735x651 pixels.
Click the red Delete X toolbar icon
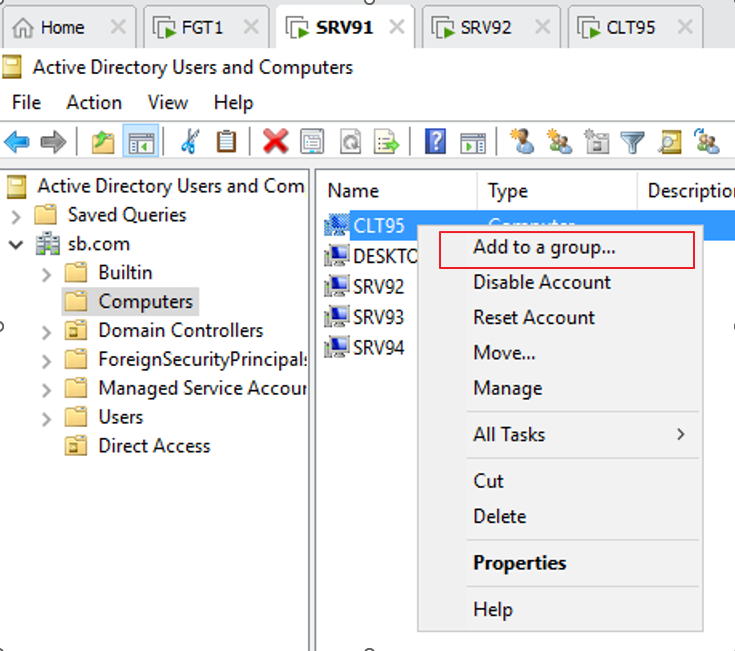coord(275,142)
